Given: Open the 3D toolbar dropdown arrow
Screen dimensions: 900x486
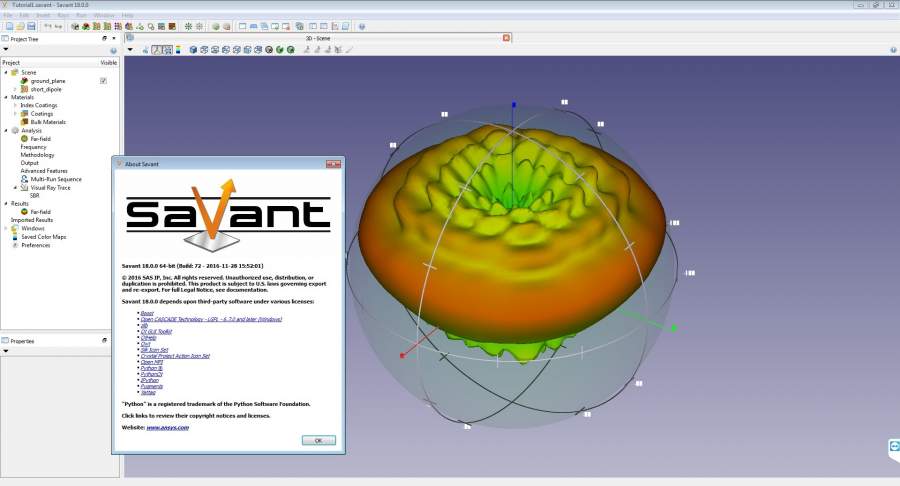Looking at the screenshot, I should tap(130, 50).
